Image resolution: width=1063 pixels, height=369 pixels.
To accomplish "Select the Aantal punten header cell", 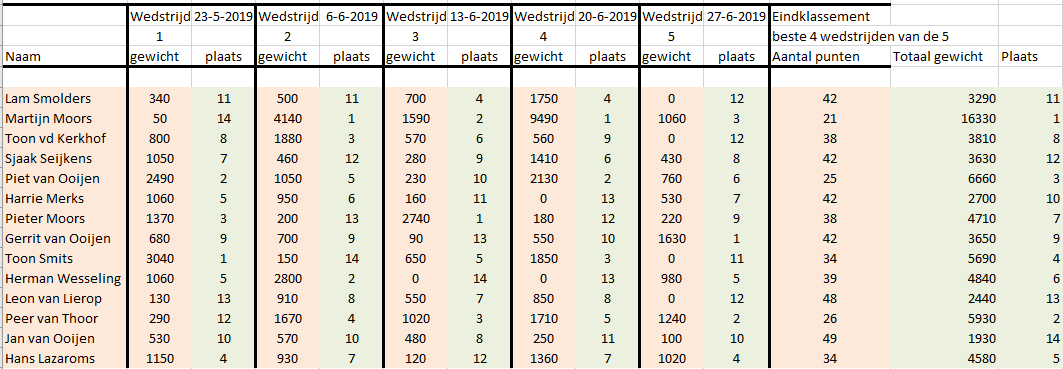I will pyautogui.click(x=830, y=57).
